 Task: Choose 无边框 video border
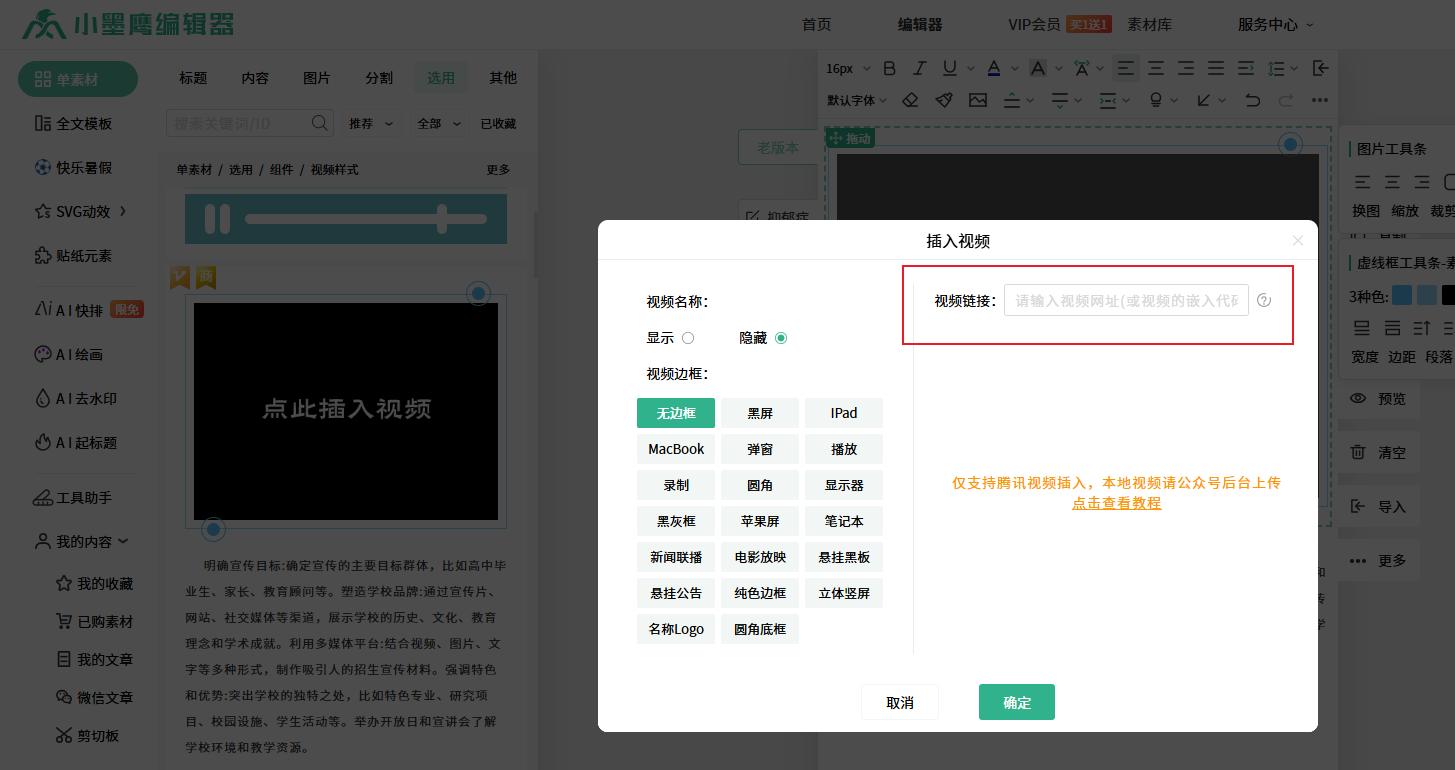point(676,413)
